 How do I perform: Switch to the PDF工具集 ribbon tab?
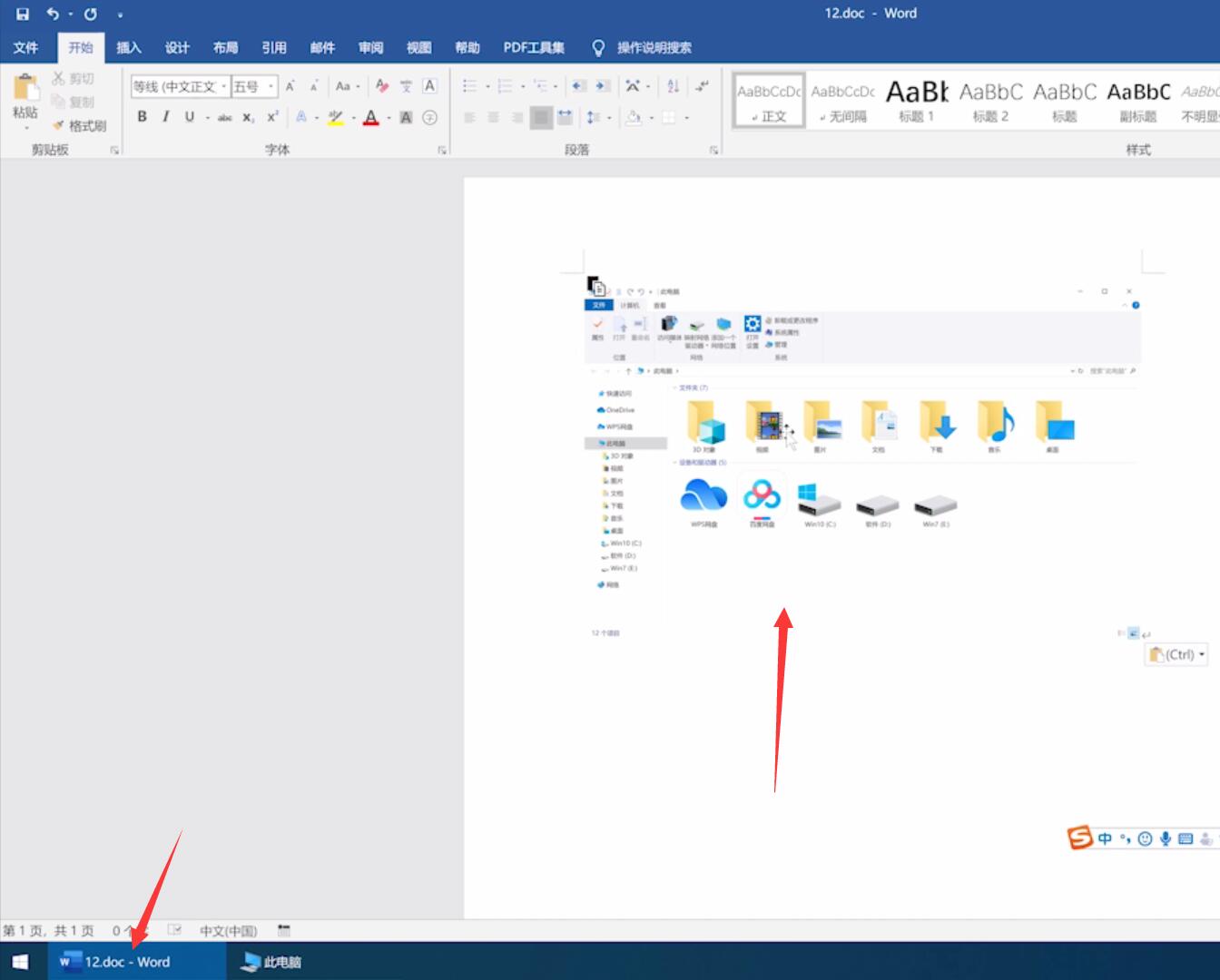pyautogui.click(x=534, y=47)
